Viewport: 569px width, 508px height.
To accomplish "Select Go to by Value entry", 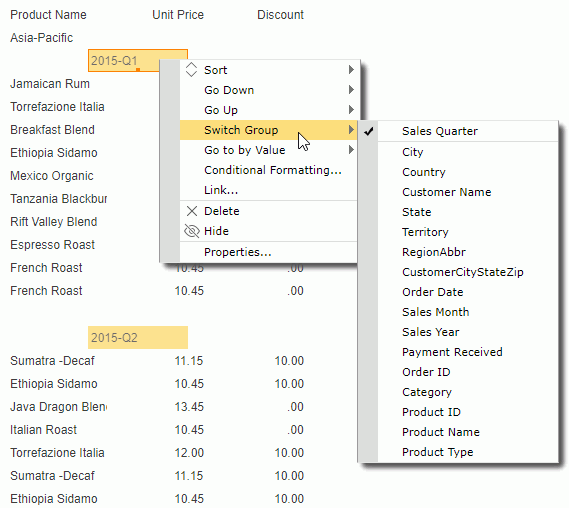I will (x=268, y=150).
